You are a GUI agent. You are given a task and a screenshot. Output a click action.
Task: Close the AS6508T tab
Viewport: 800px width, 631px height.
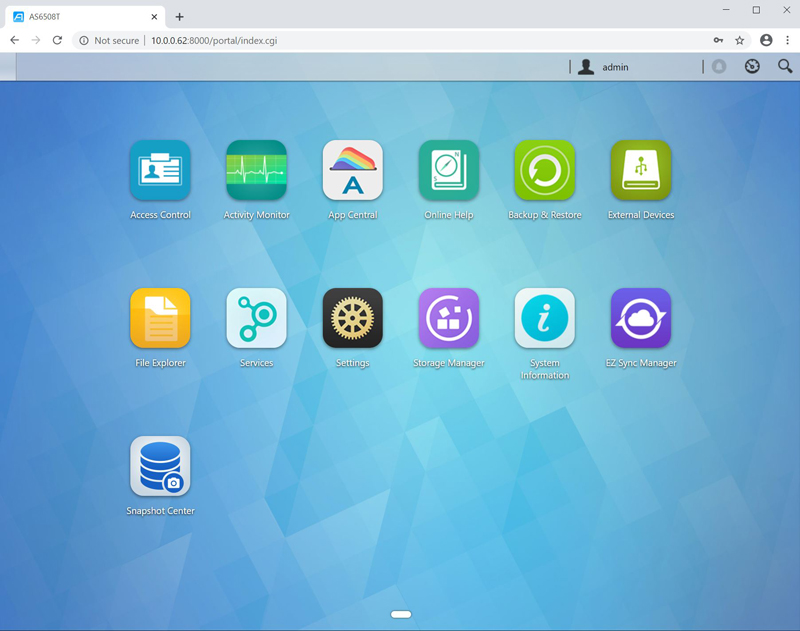tap(154, 17)
